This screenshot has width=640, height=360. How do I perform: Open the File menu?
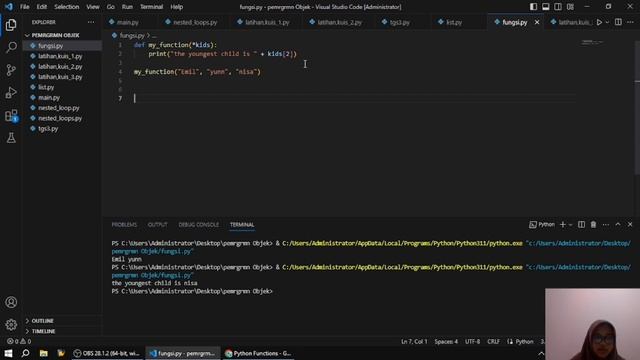click(x=24, y=7)
